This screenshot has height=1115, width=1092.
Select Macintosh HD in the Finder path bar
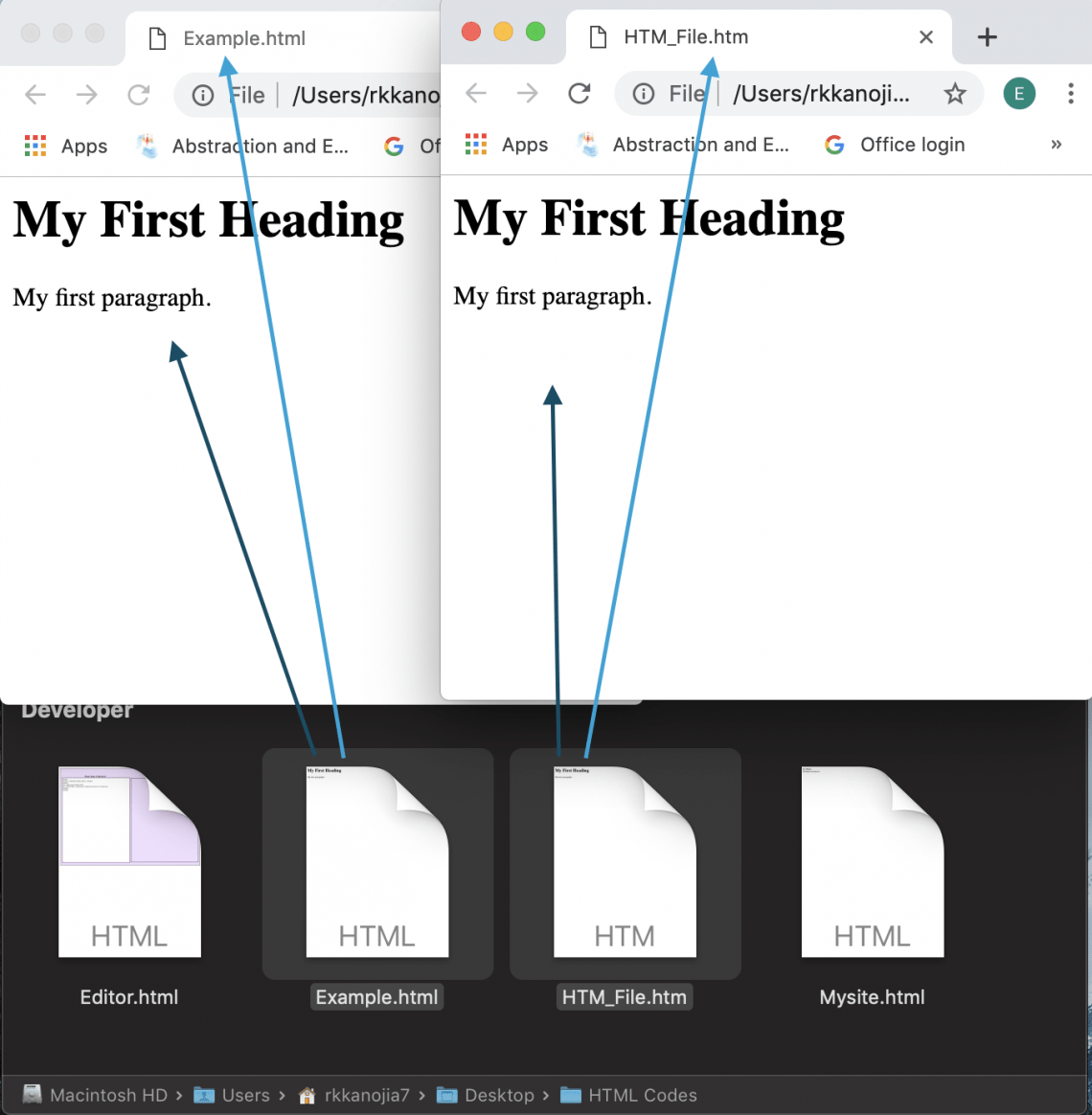[x=107, y=1095]
